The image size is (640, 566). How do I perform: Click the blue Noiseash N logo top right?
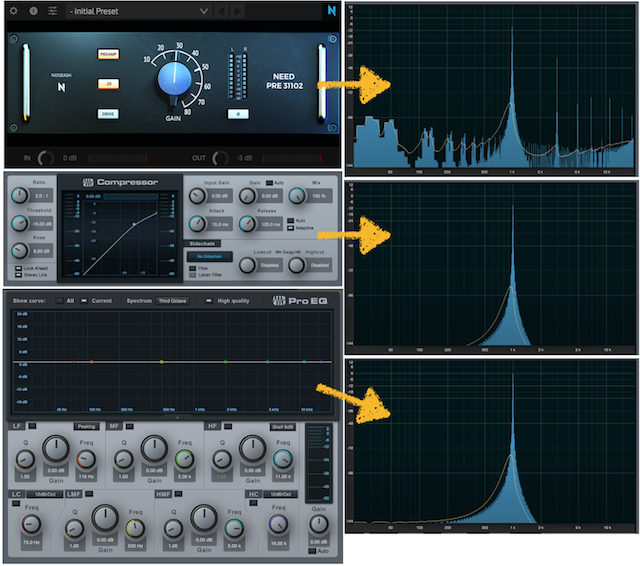pos(332,11)
